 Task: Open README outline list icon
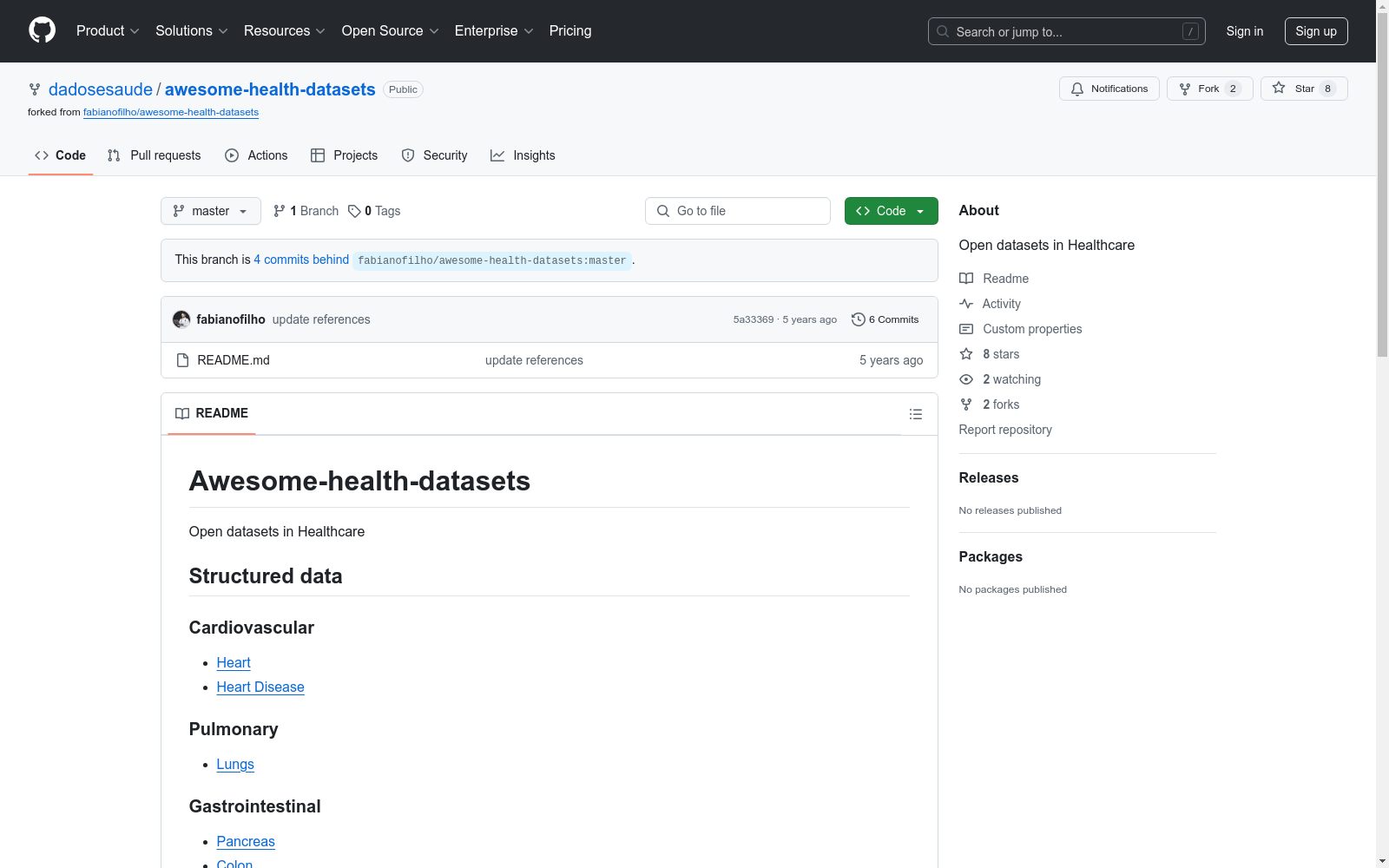tap(915, 414)
